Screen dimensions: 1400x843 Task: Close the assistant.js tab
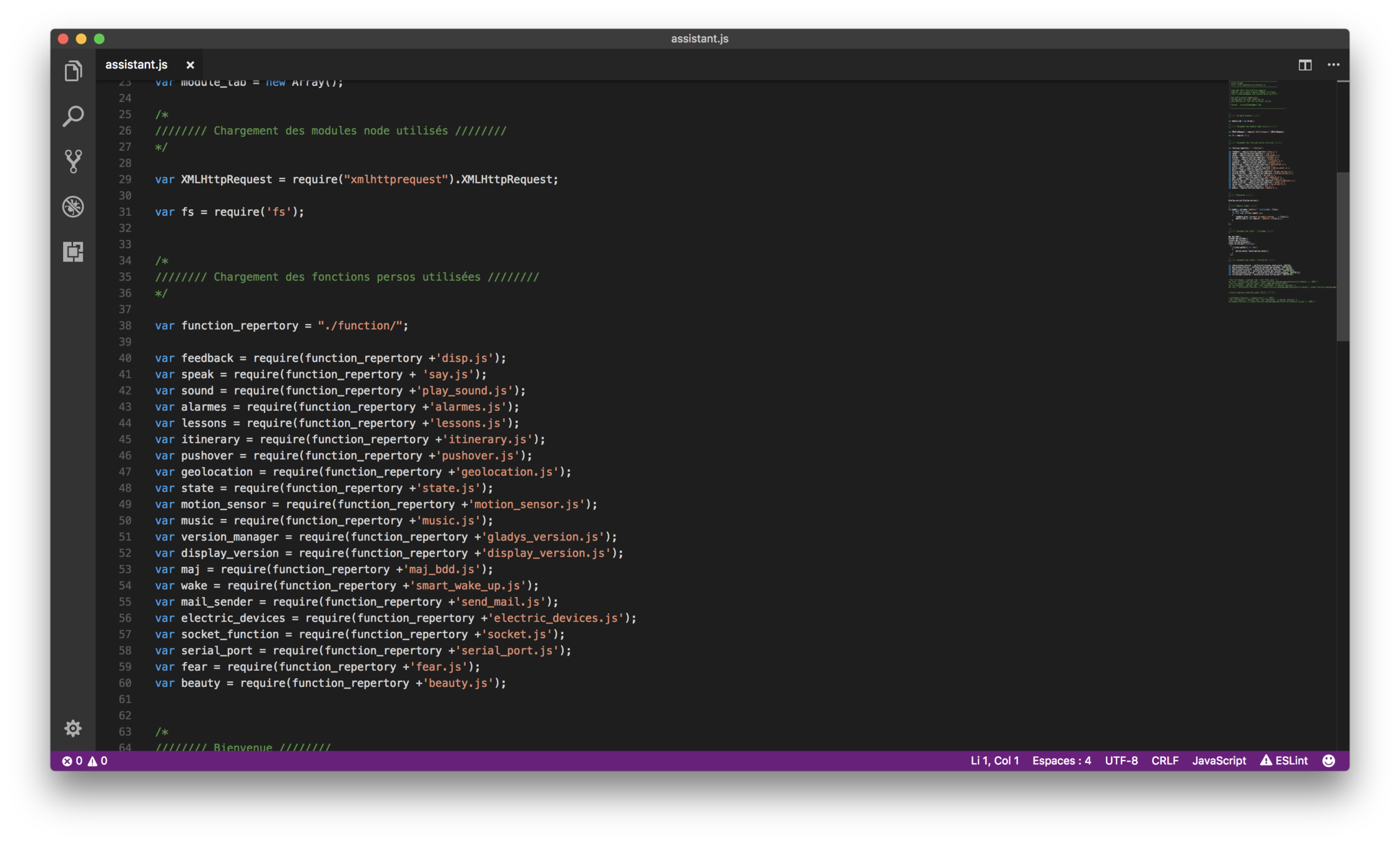(190, 65)
